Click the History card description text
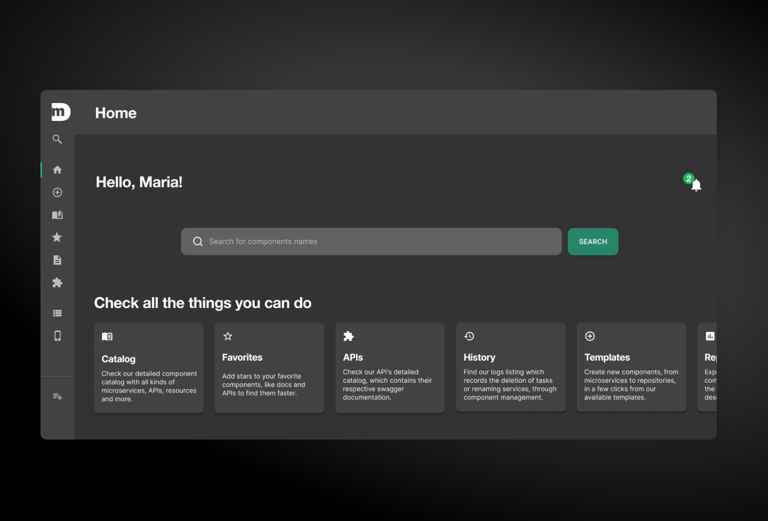Screen dimensions: 768x521 tap(510, 385)
